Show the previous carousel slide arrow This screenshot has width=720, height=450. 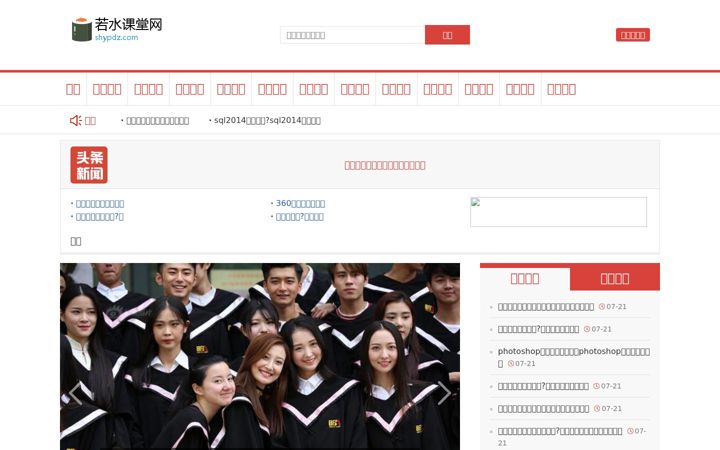click(76, 394)
